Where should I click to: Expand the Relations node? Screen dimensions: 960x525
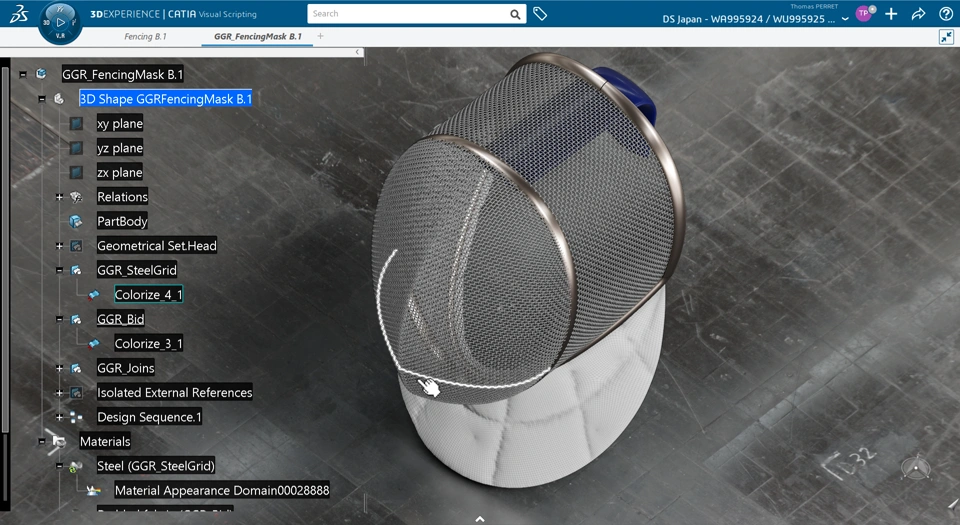(x=59, y=197)
